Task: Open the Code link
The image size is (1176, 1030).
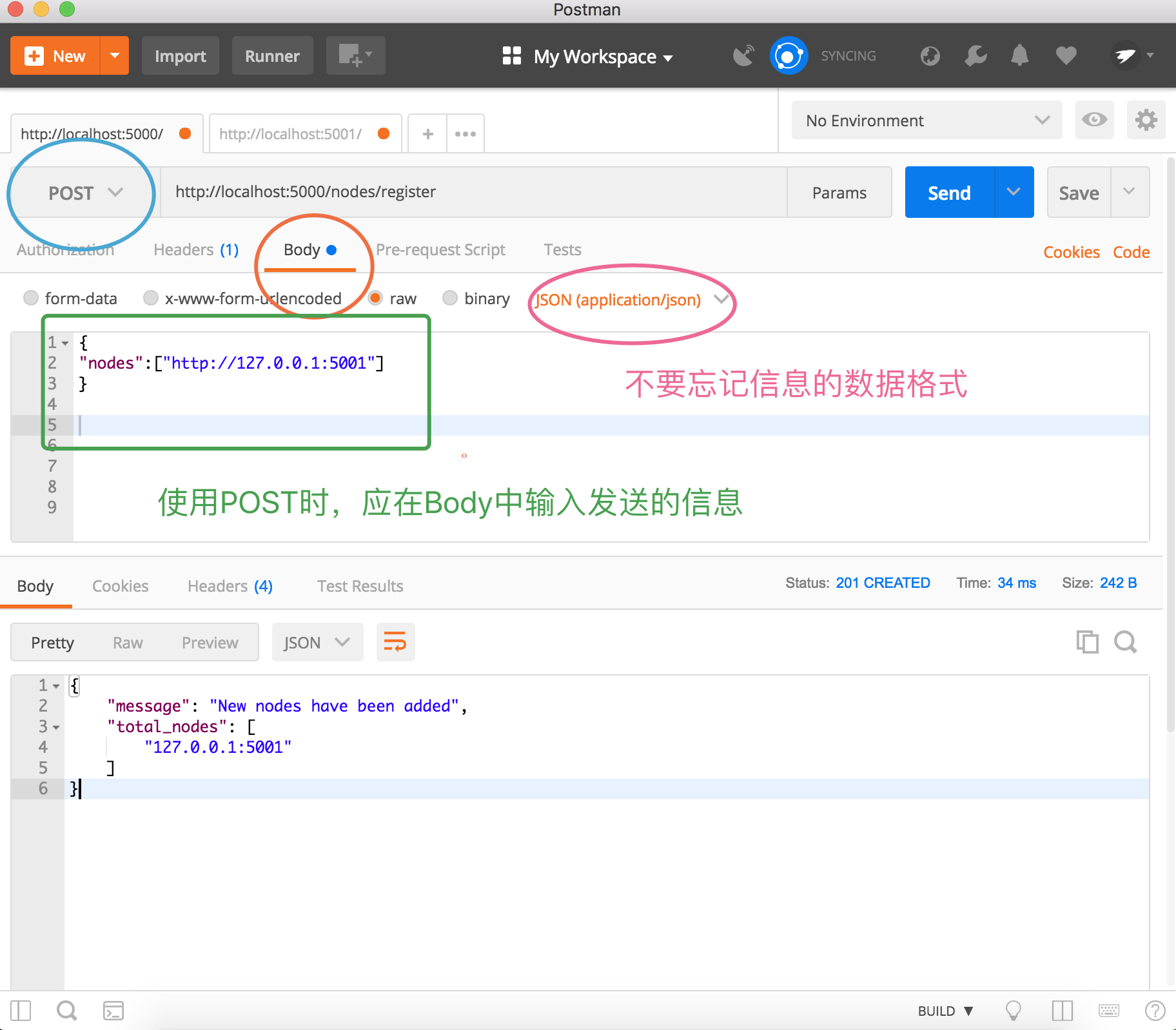Action: [1131, 252]
